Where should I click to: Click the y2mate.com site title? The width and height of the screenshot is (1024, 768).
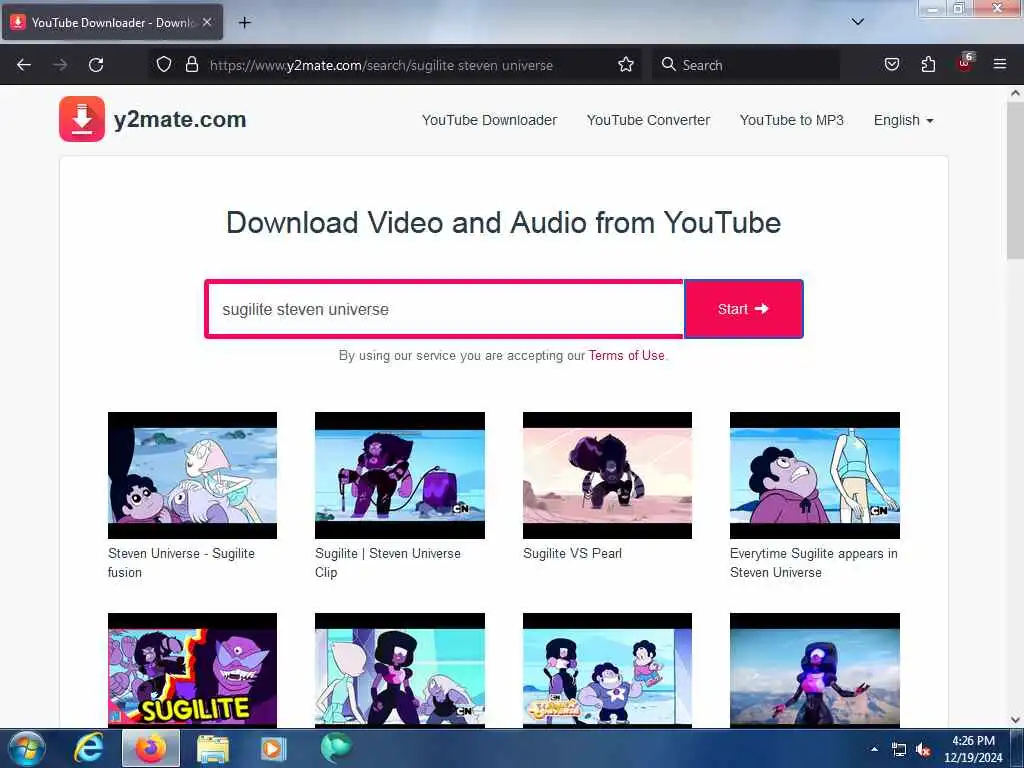click(180, 120)
